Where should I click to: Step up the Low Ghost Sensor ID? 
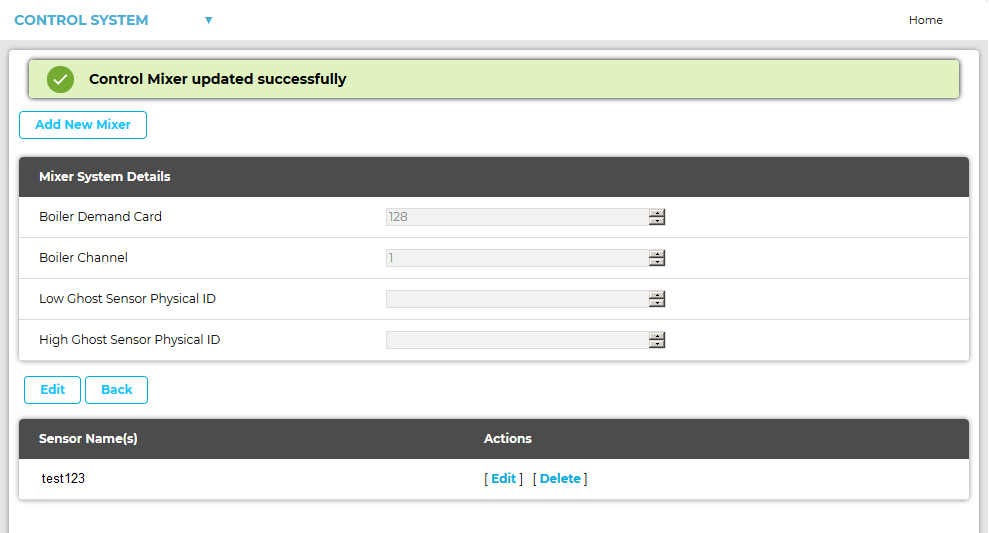[657, 295]
